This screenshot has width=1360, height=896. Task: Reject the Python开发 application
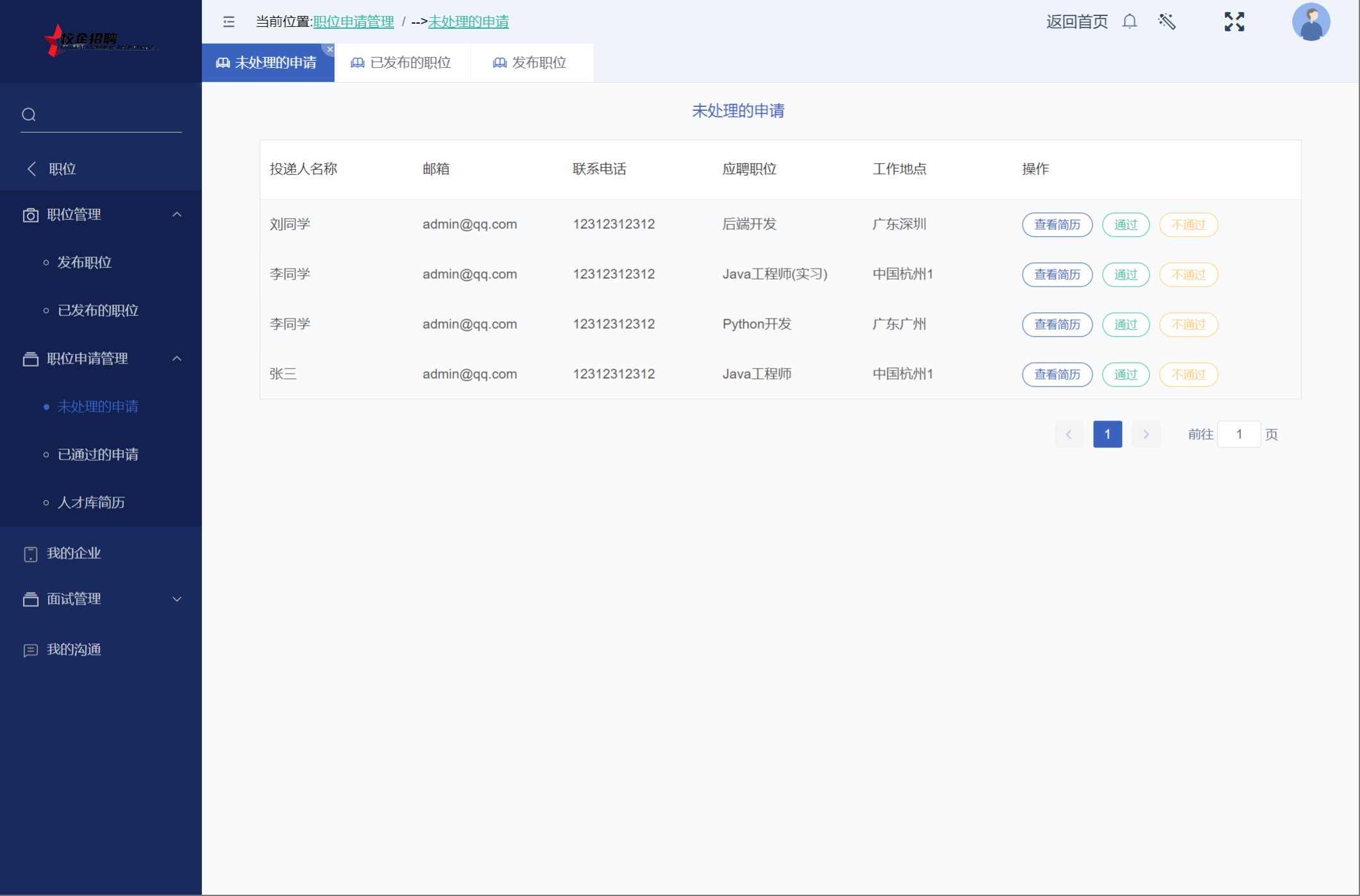pos(1188,325)
